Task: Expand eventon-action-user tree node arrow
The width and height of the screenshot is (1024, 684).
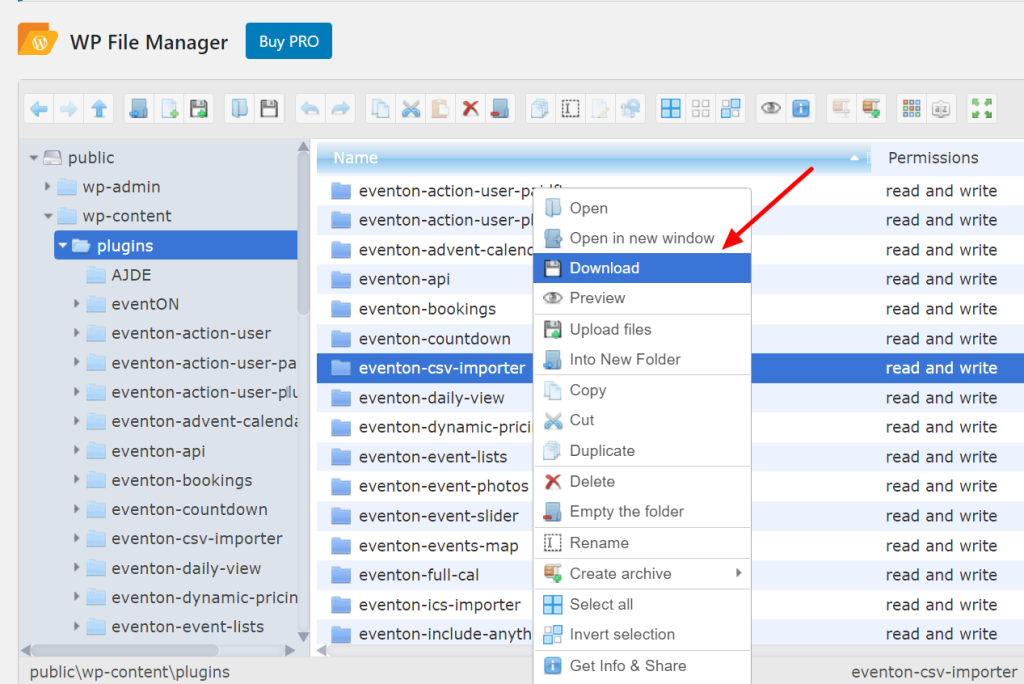Action: 76,333
